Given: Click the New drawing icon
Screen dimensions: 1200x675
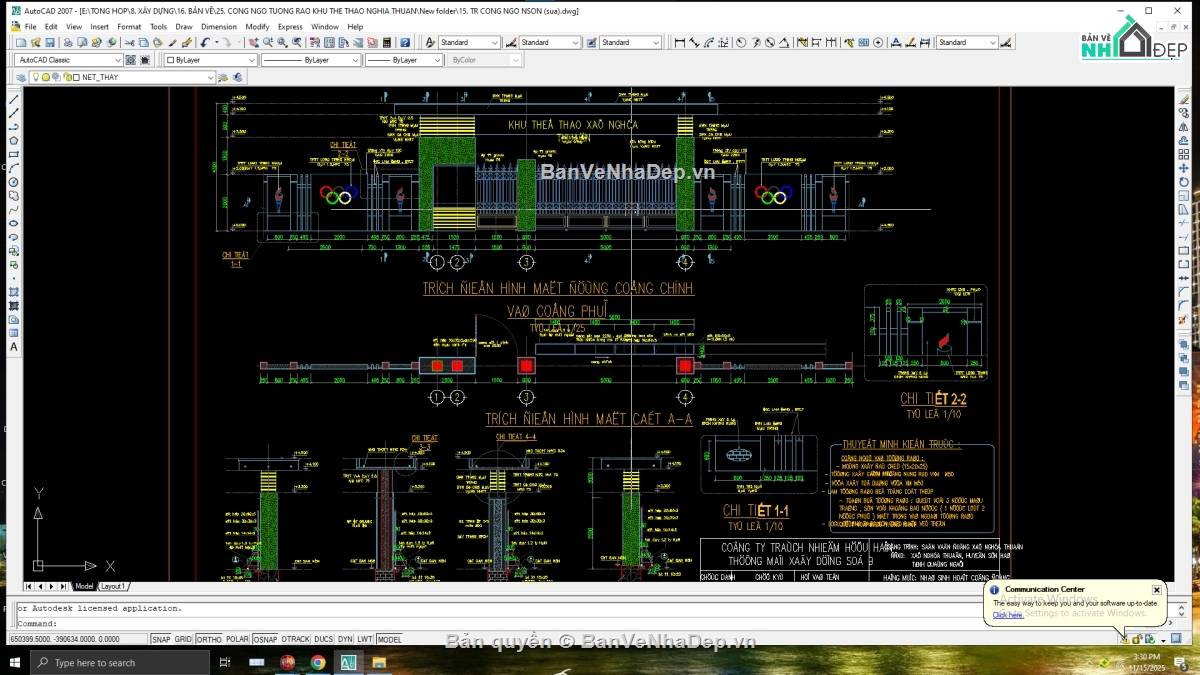Looking at the screenshot, I should point(21,42).
